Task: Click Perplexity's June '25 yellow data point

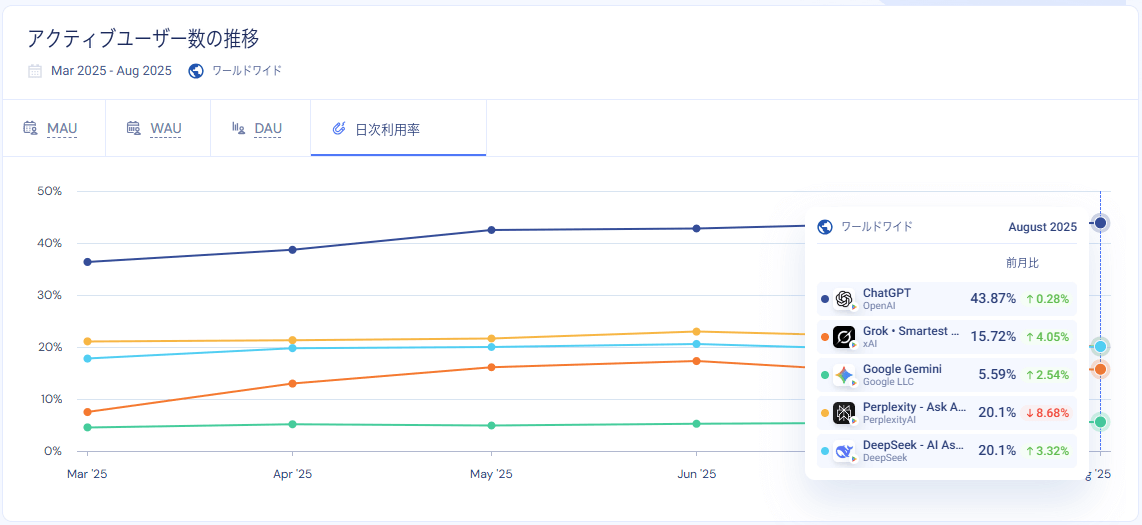Action: [x=696, y=331]
